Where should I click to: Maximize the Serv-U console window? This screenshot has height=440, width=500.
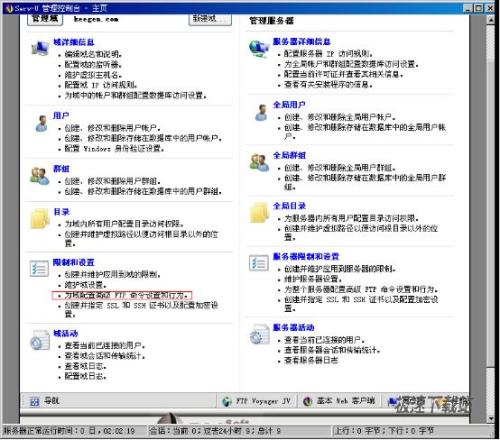point(478,8)
